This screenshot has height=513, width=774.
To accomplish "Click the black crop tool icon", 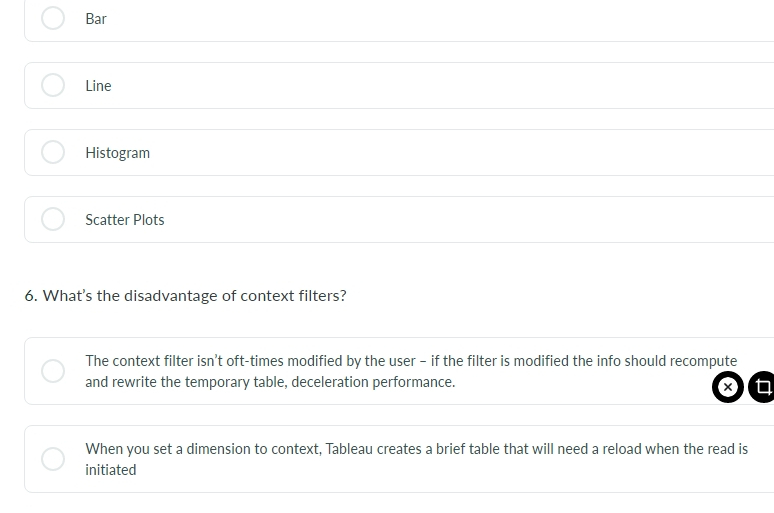I will [762, 387].
